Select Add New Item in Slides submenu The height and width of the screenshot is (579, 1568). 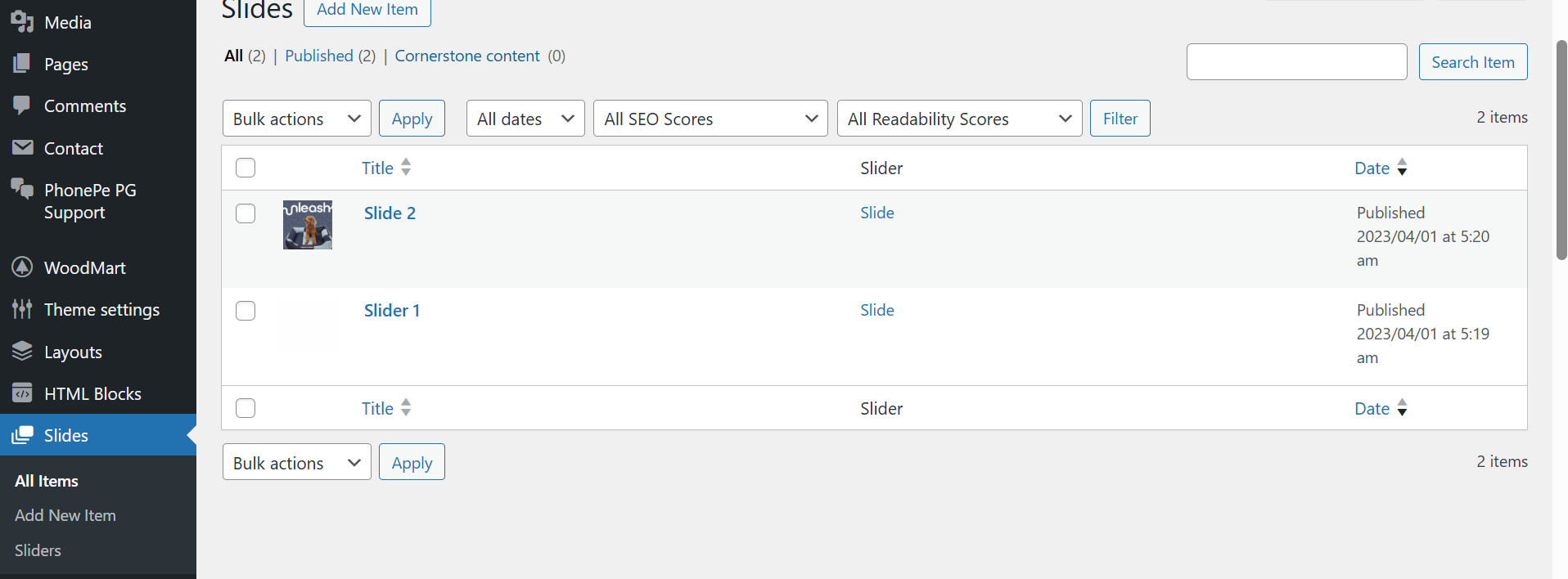point(65,515)
